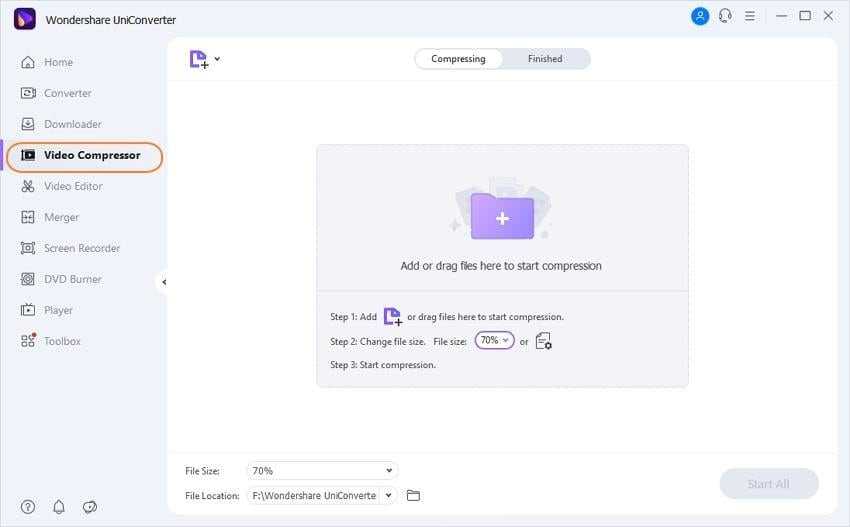
Task: Click the add files icon in top toolbar
Action: click(199, 59)
